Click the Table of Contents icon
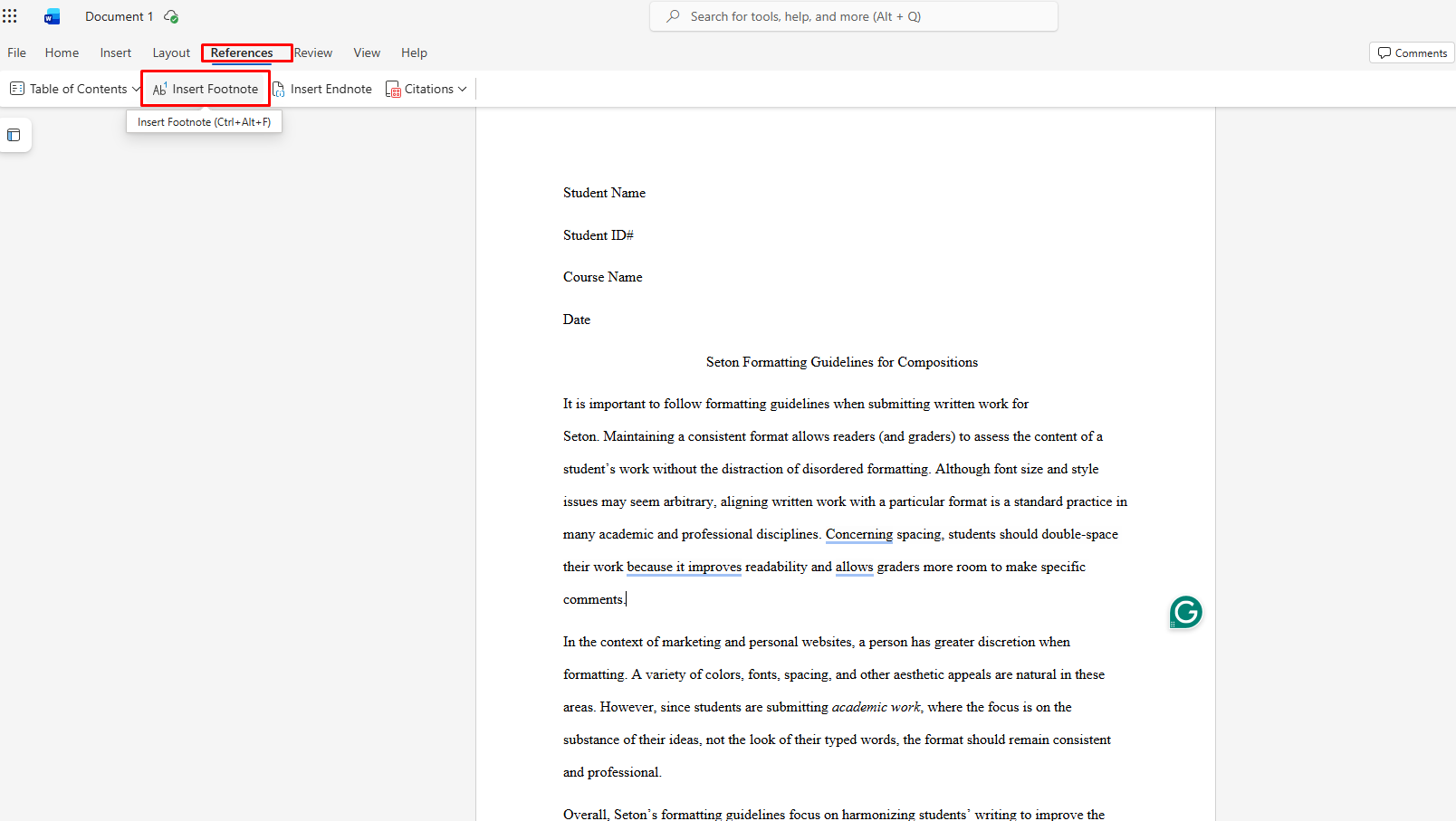The height and width of the screenshot is (821, 1456). point(17,89)
